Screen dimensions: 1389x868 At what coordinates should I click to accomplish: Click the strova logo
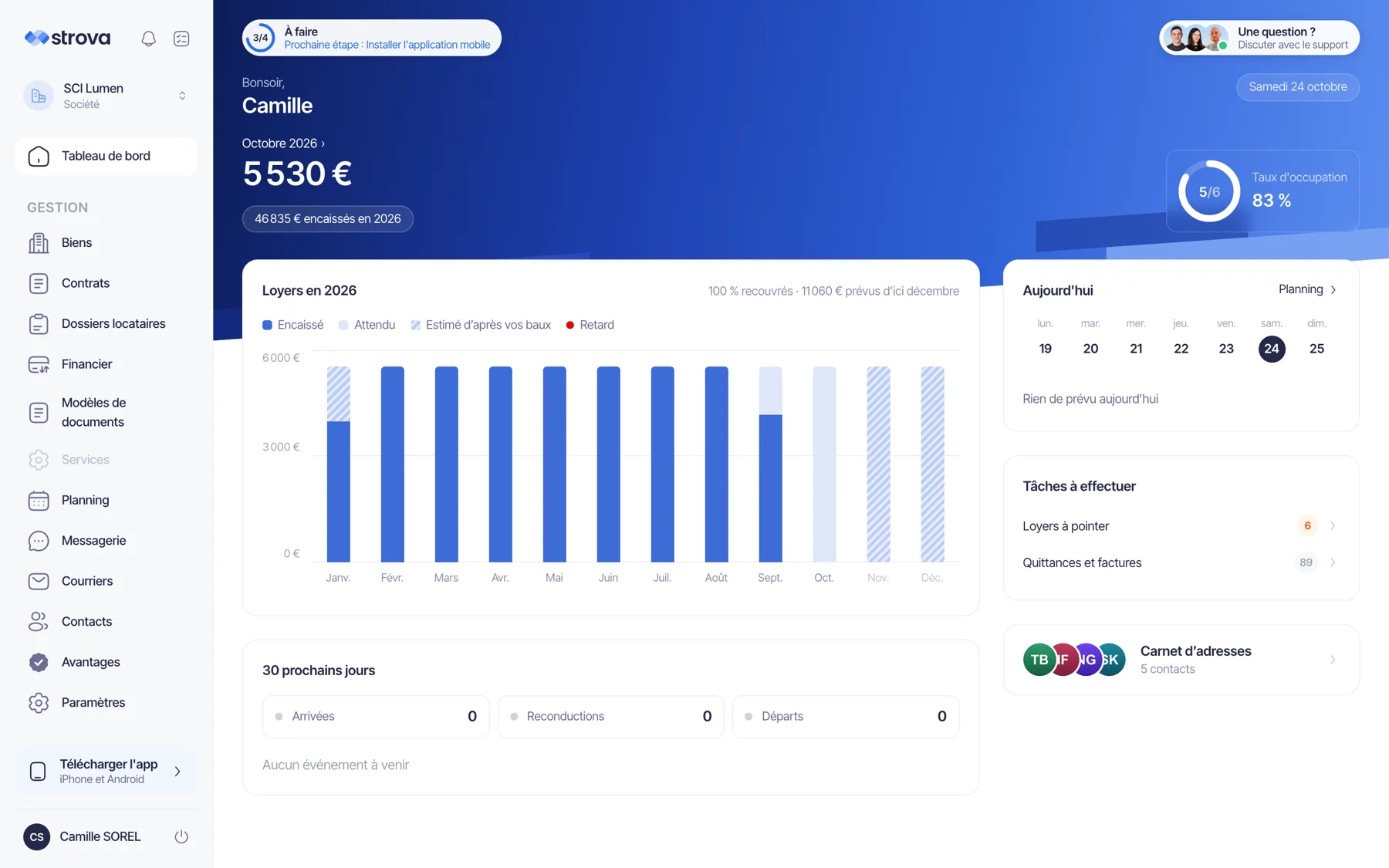(67, 38)
